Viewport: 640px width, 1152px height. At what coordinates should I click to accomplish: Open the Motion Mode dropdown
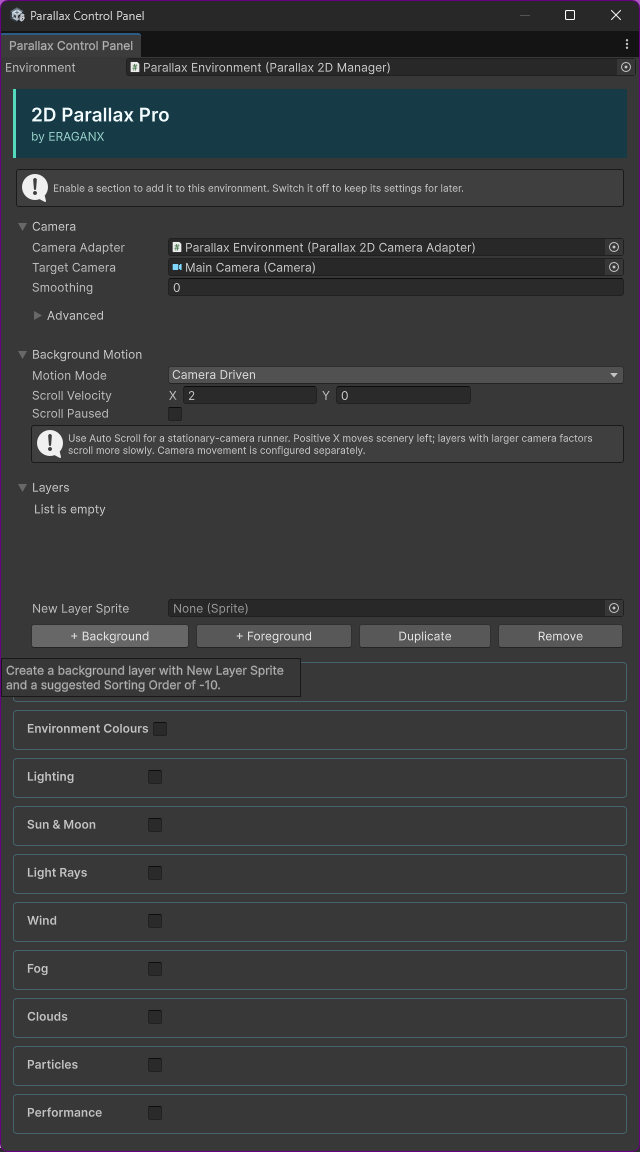[395, 375]
